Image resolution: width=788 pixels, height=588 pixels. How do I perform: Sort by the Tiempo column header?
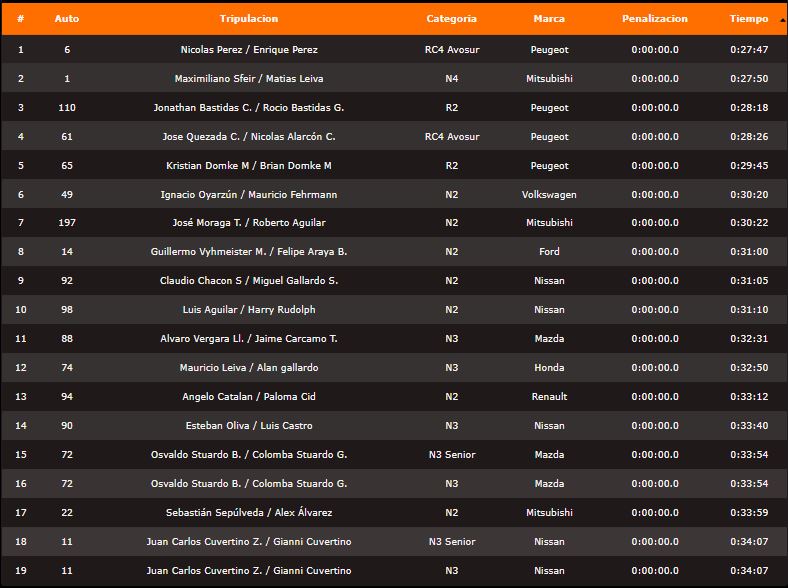(x=749, y=19)
